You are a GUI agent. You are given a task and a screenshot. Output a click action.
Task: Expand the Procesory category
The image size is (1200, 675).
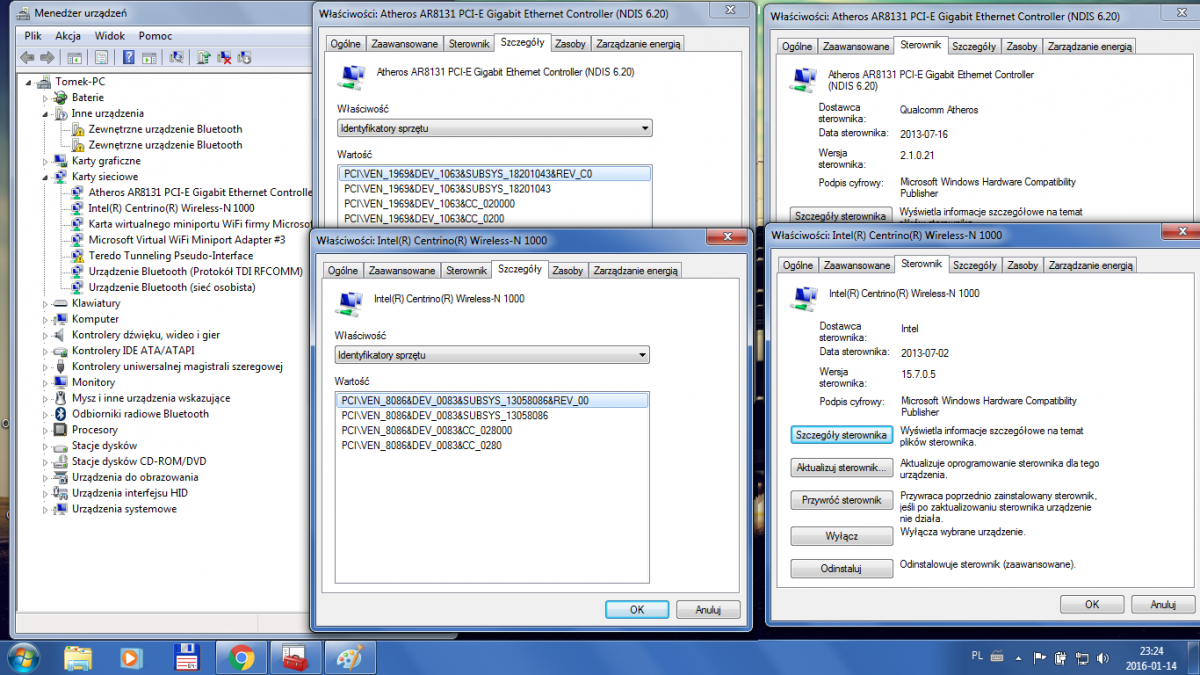[x=45, y=430]
